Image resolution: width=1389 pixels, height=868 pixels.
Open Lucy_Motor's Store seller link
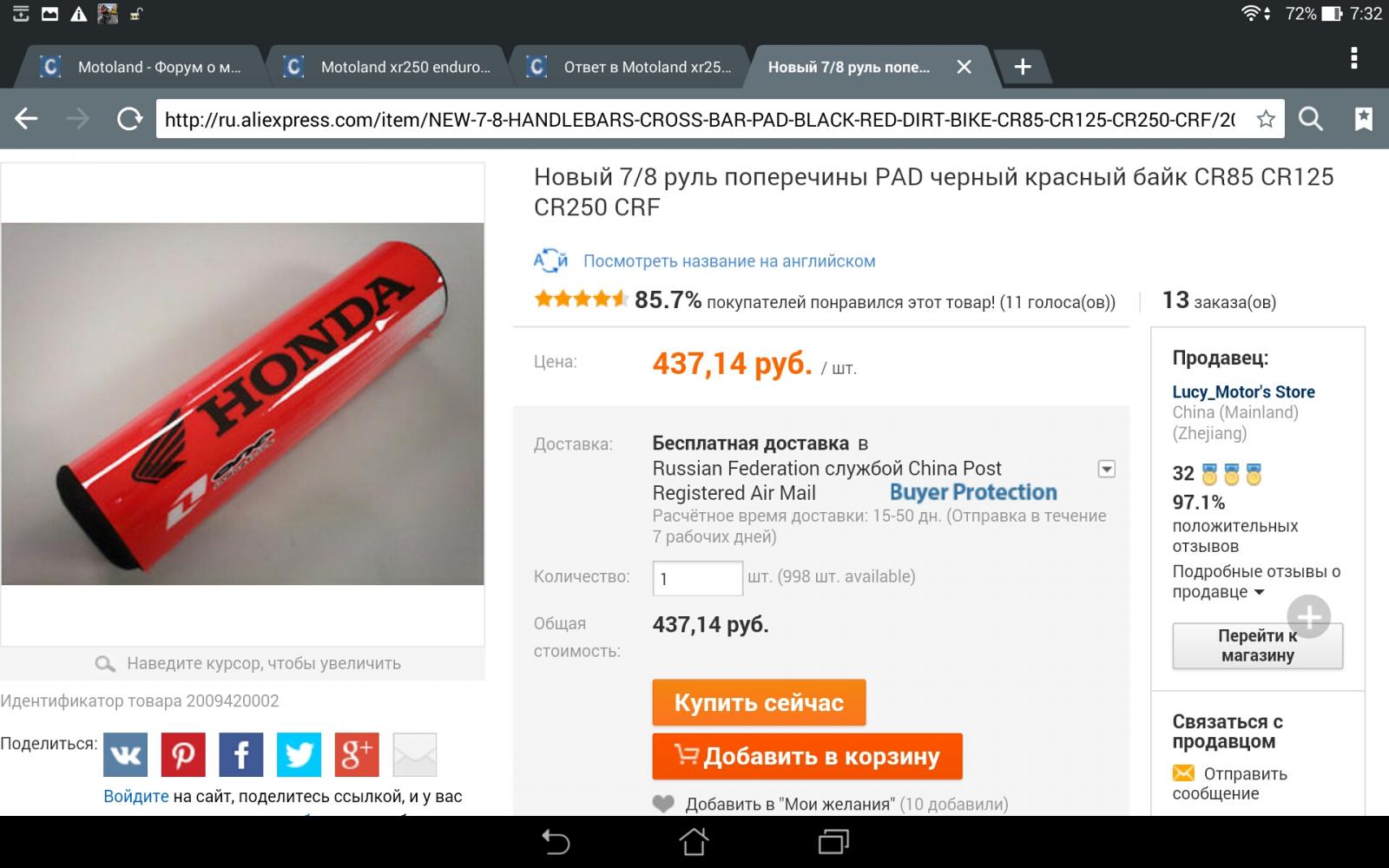(1243, 391)
